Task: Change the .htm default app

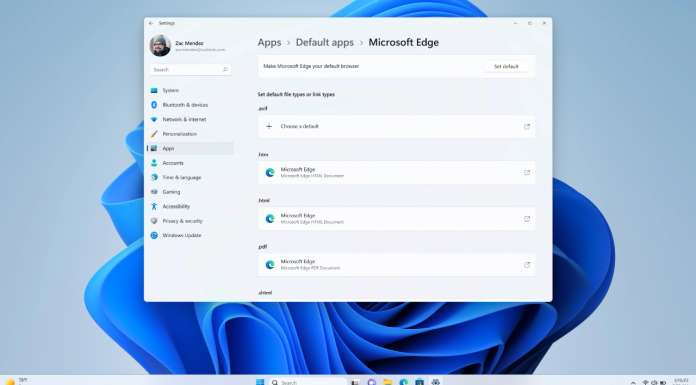Action: coord(396,173)
